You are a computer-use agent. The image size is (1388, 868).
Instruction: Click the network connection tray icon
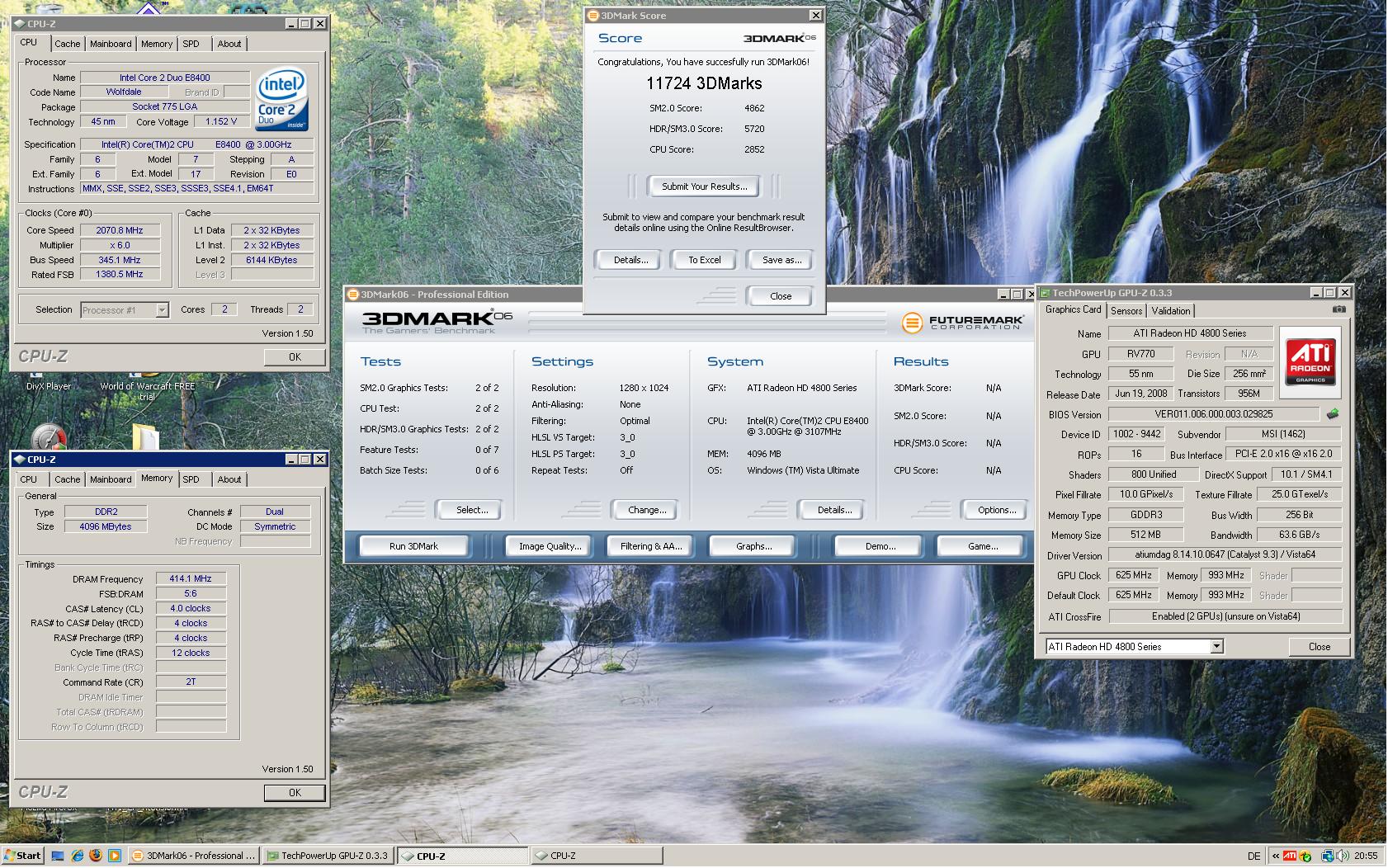pyautogui.click(x=1328, y=856)
